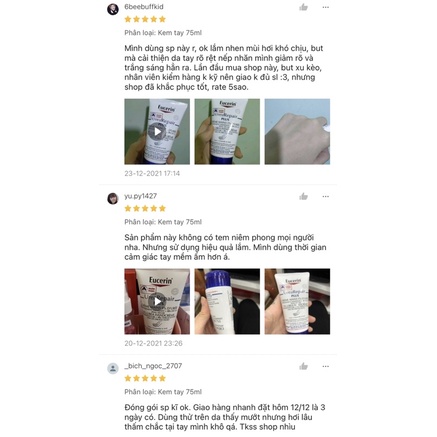Open the hand photo in 6beebuffkid's review

[297, 131]
